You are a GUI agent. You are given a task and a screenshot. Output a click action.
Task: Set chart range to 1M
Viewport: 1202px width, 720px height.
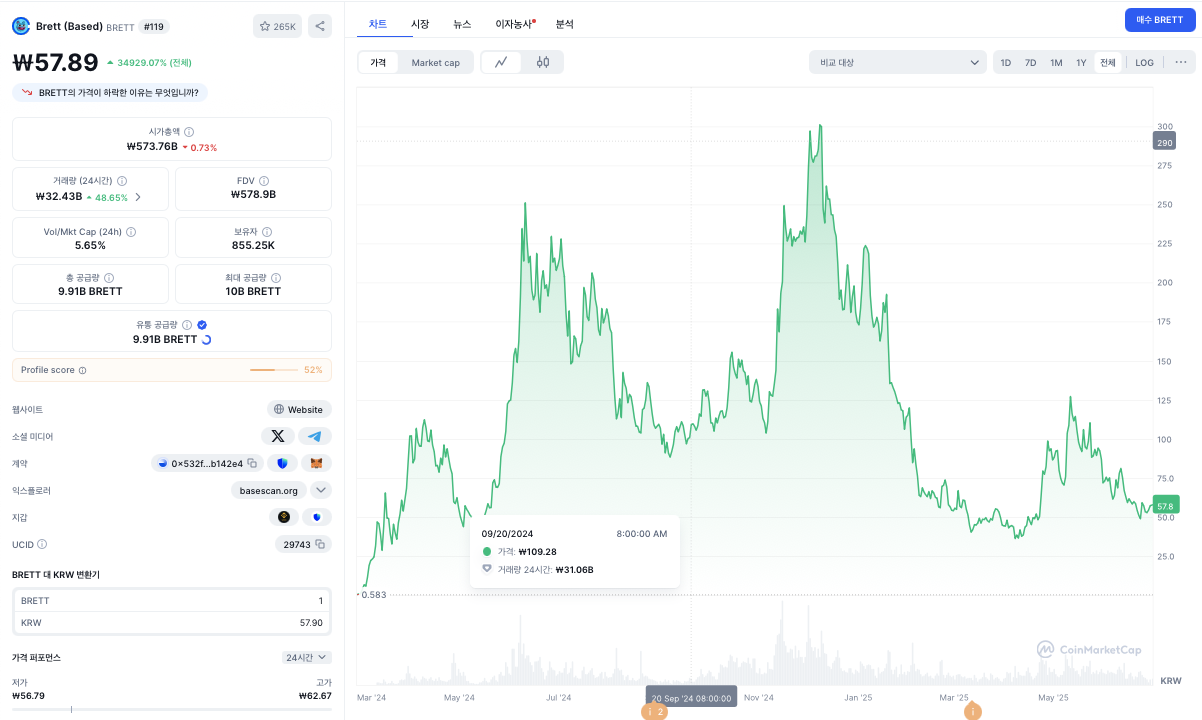1056,62
